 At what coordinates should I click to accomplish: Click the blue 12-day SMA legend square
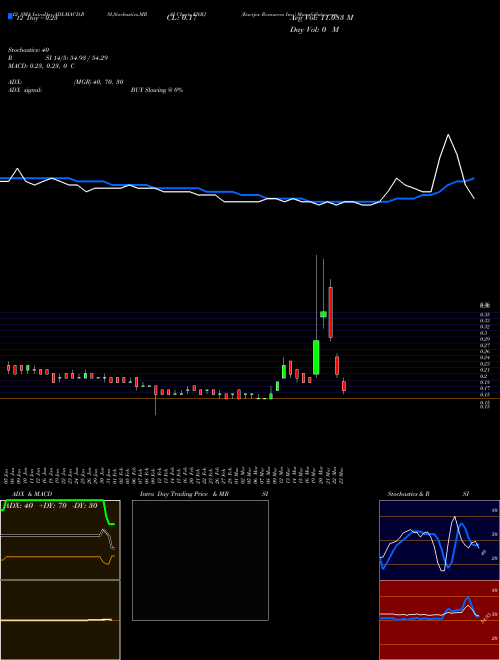pyautogui.click(x=10, y=16)
